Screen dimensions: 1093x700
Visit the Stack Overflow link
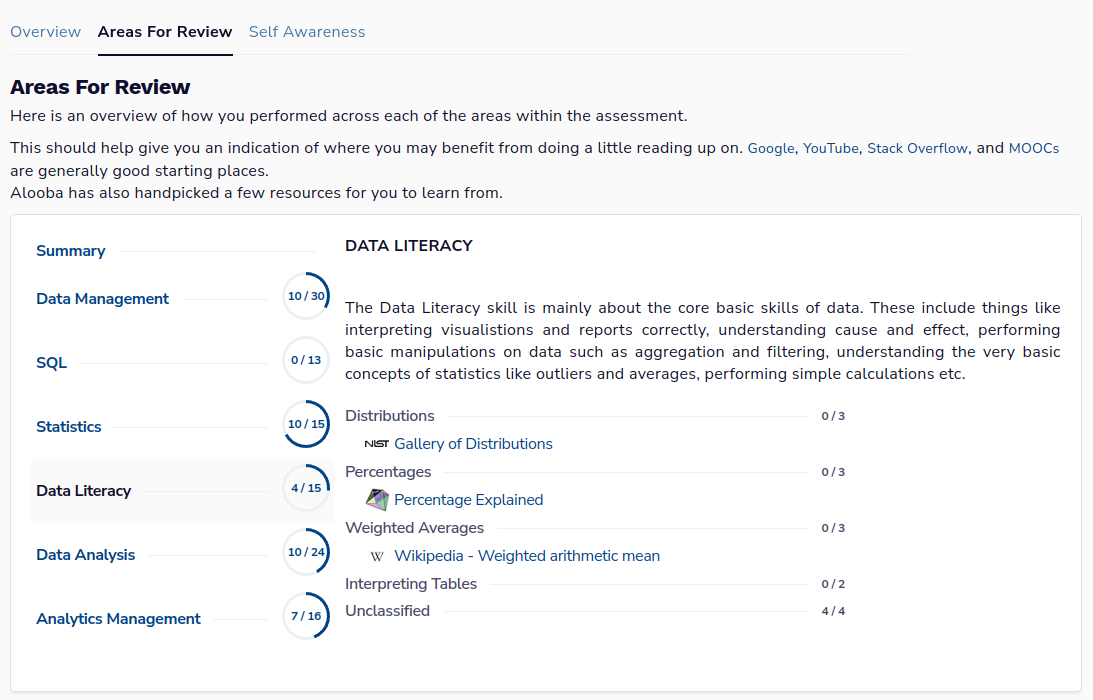(x=917, y=149)
